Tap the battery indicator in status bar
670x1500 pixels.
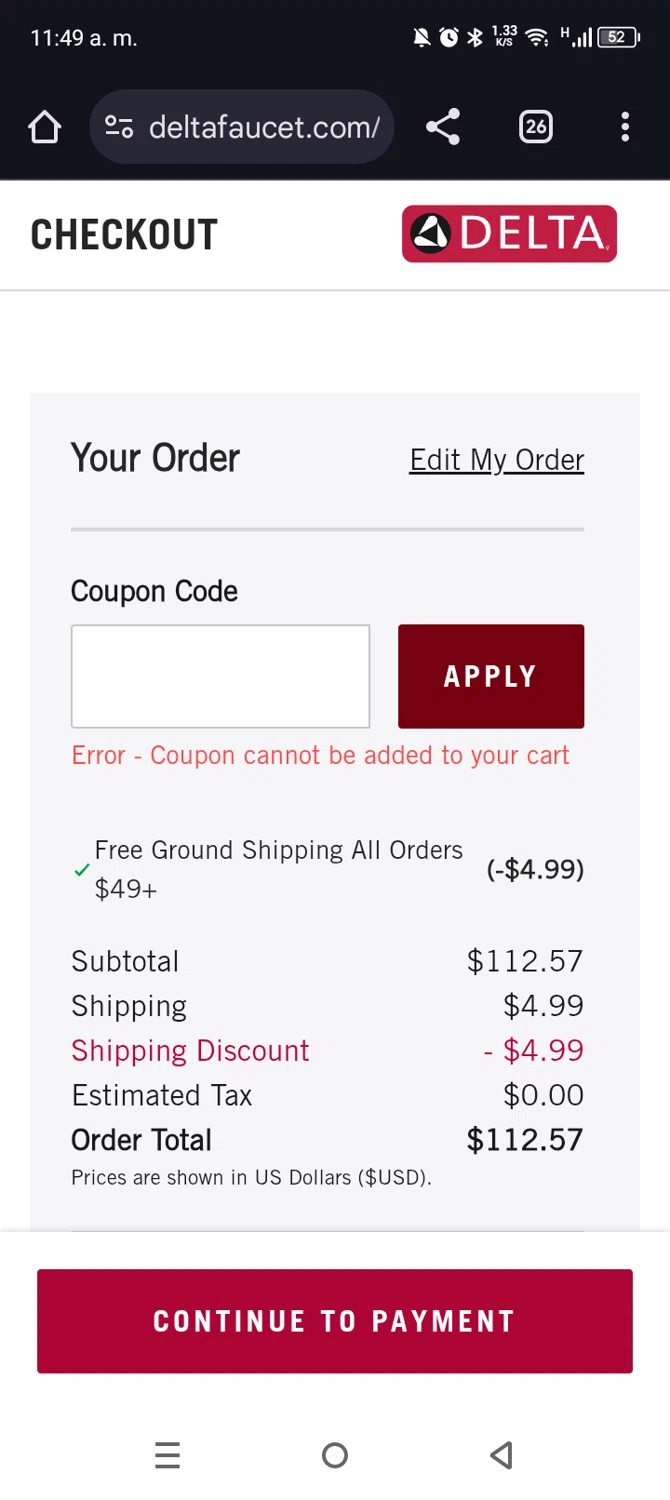618,38
